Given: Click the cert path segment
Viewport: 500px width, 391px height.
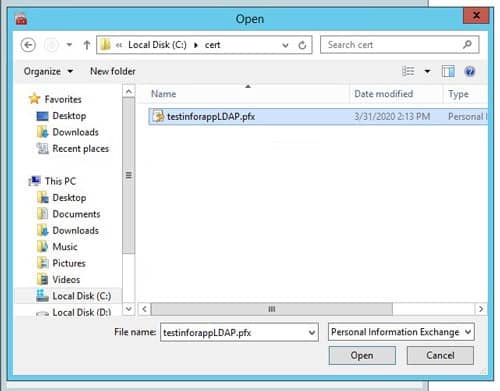Looking at the screenshot, I should pyautogui.click(x=212, y=45).
